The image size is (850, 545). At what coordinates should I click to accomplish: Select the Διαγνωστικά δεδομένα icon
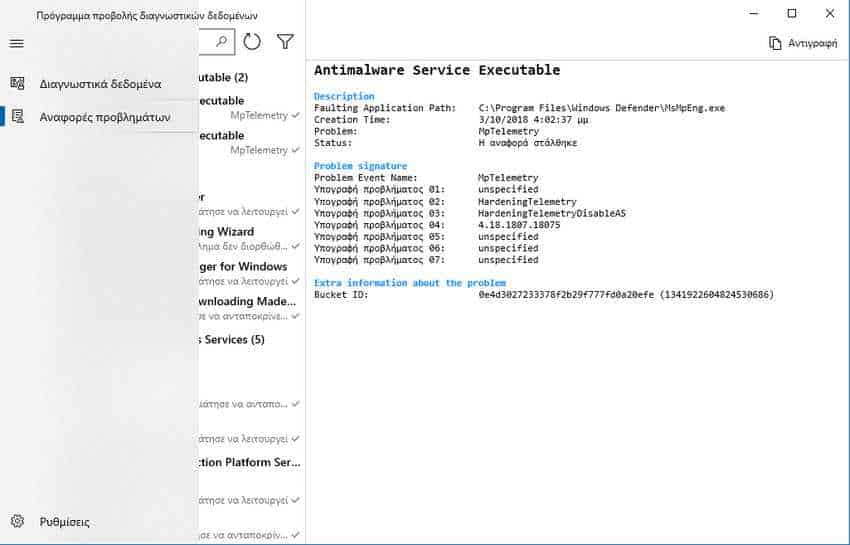coord(17,84)
